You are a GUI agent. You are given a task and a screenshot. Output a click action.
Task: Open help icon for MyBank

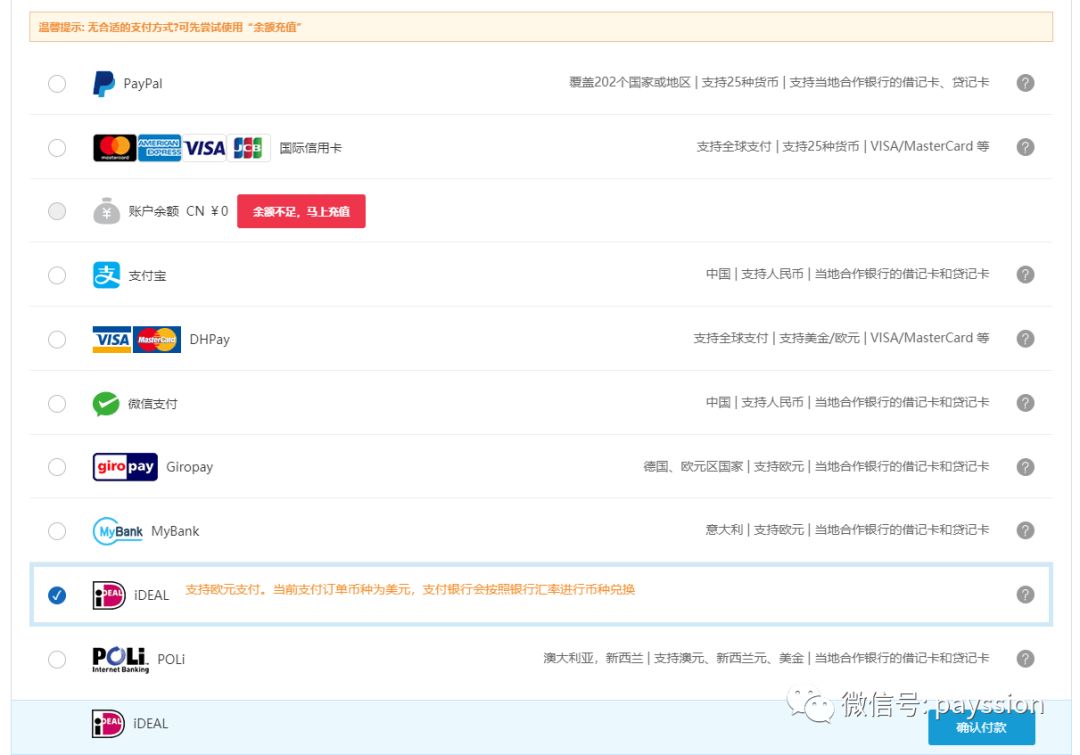coord(1025,530)
